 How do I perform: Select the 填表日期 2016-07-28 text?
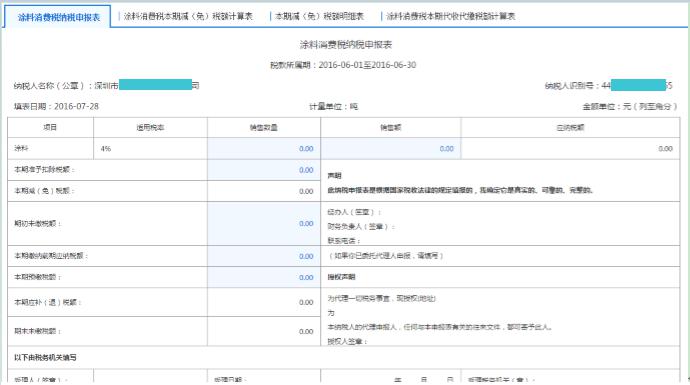[x=56, y=106]
